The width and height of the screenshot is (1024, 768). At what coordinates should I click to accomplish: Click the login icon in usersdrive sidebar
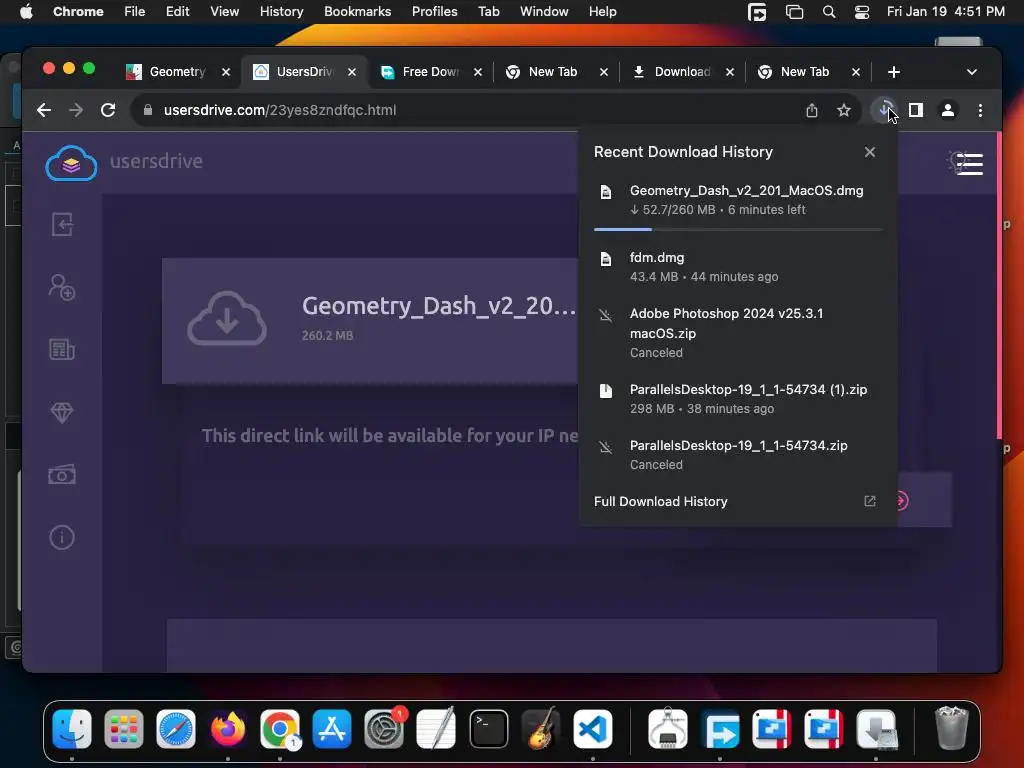click(62, 225)
